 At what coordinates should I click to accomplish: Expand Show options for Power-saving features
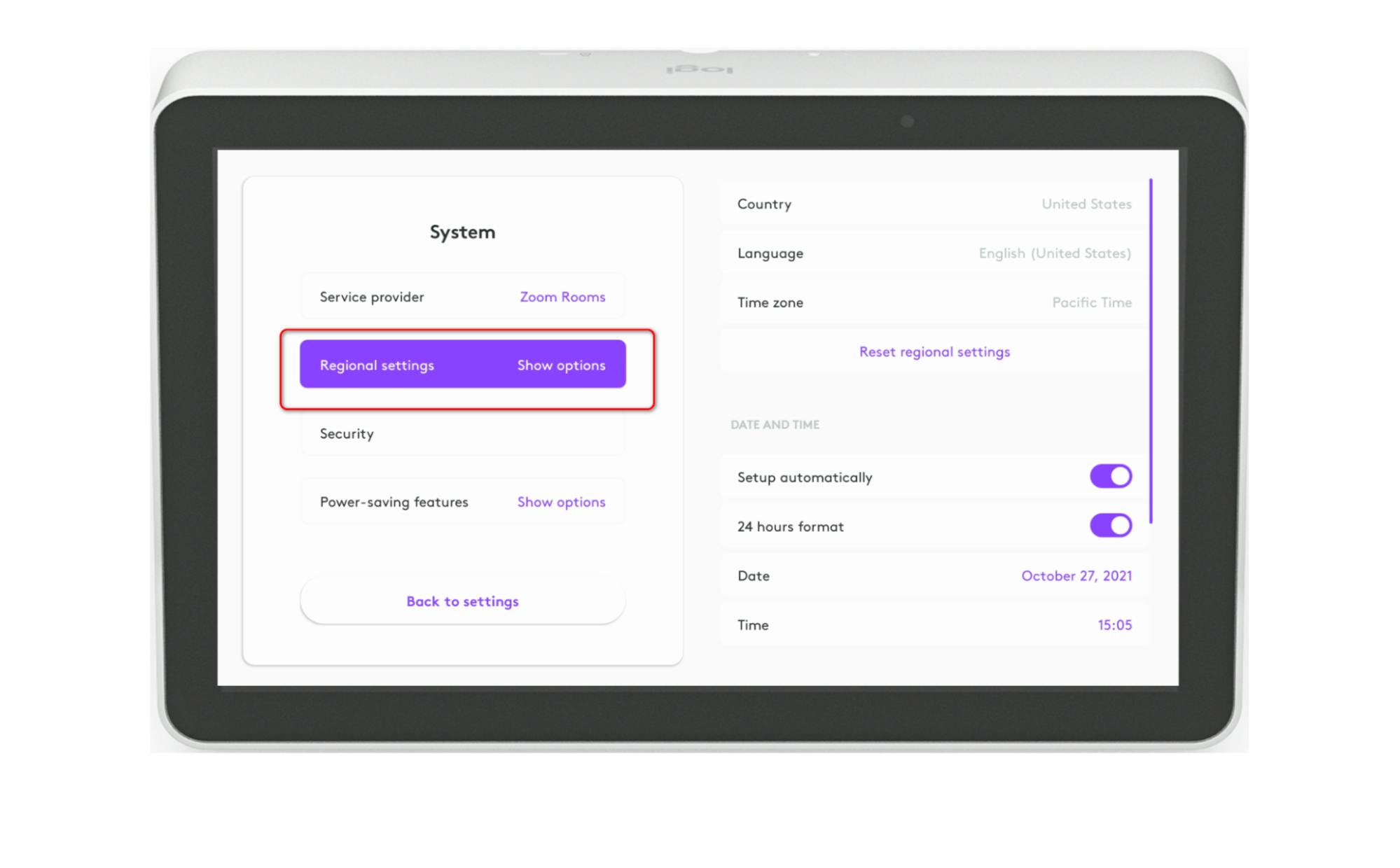pyautogui.click(x=561, y=502)
